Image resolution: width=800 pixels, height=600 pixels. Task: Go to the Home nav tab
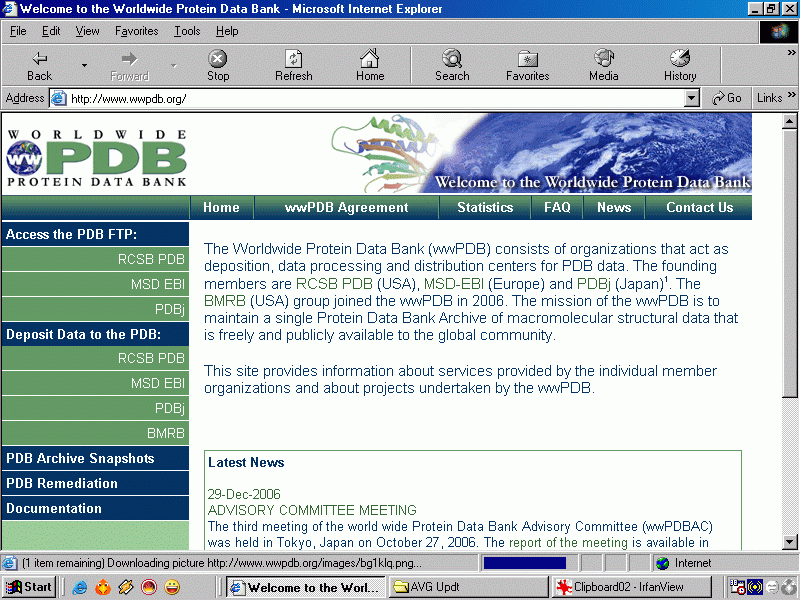coord(221,207)
